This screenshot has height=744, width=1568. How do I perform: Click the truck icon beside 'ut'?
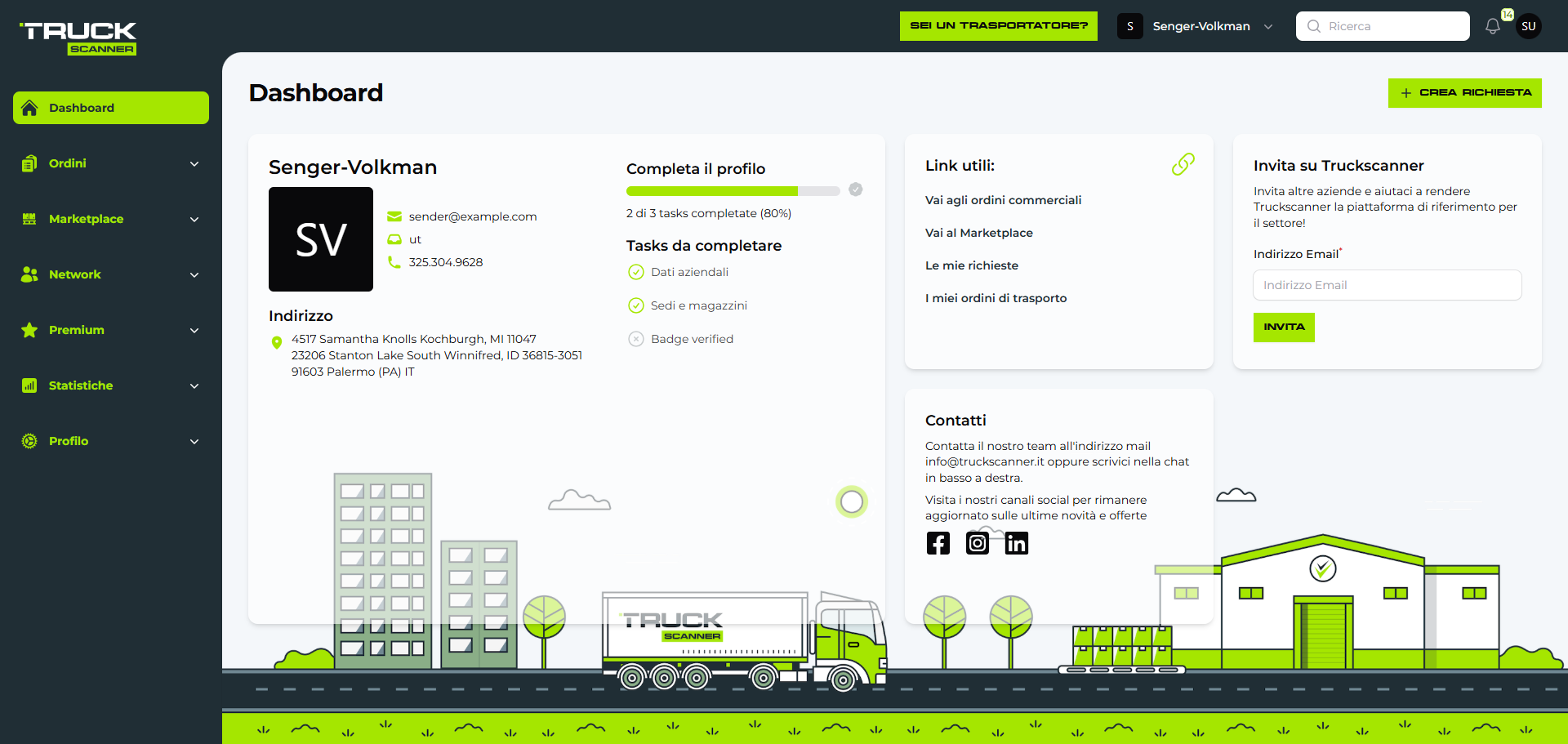(x=394, y=239)
